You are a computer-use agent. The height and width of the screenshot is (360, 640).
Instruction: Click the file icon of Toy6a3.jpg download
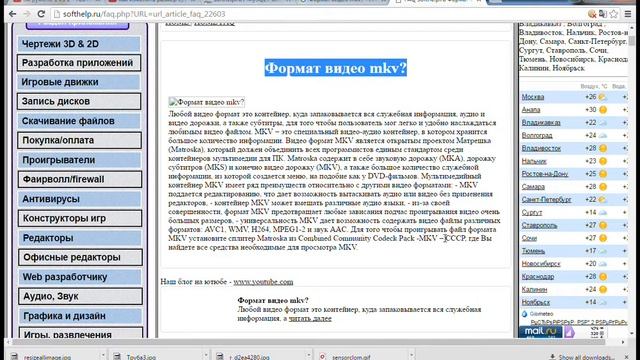click(117, 357)
